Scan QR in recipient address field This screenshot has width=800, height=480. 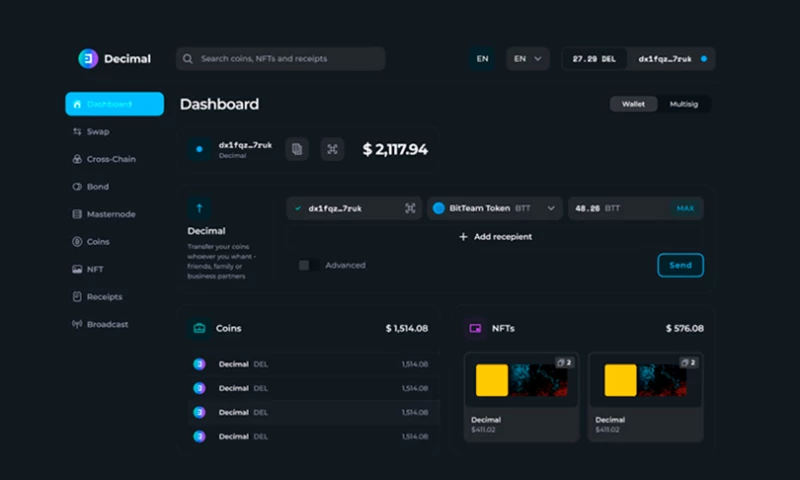(x=410, y=208)
